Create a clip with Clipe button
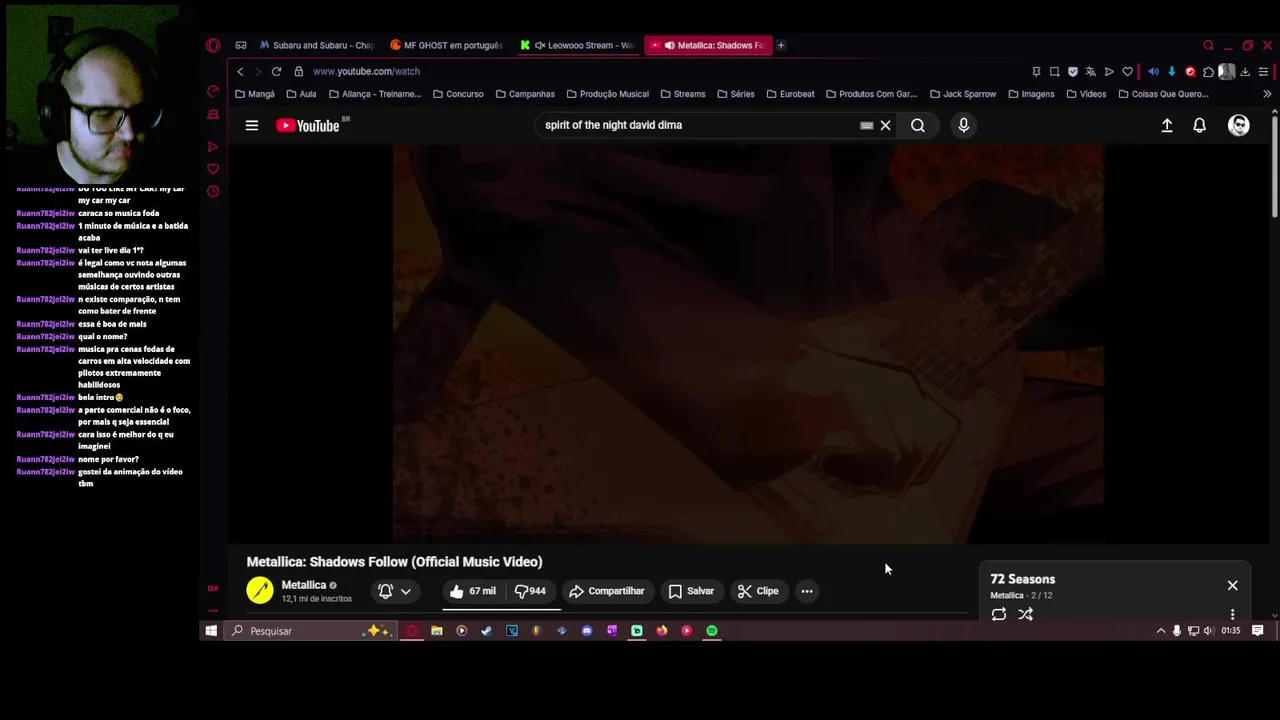Viewport: 1280px width, 720px height. pos(758,591)
